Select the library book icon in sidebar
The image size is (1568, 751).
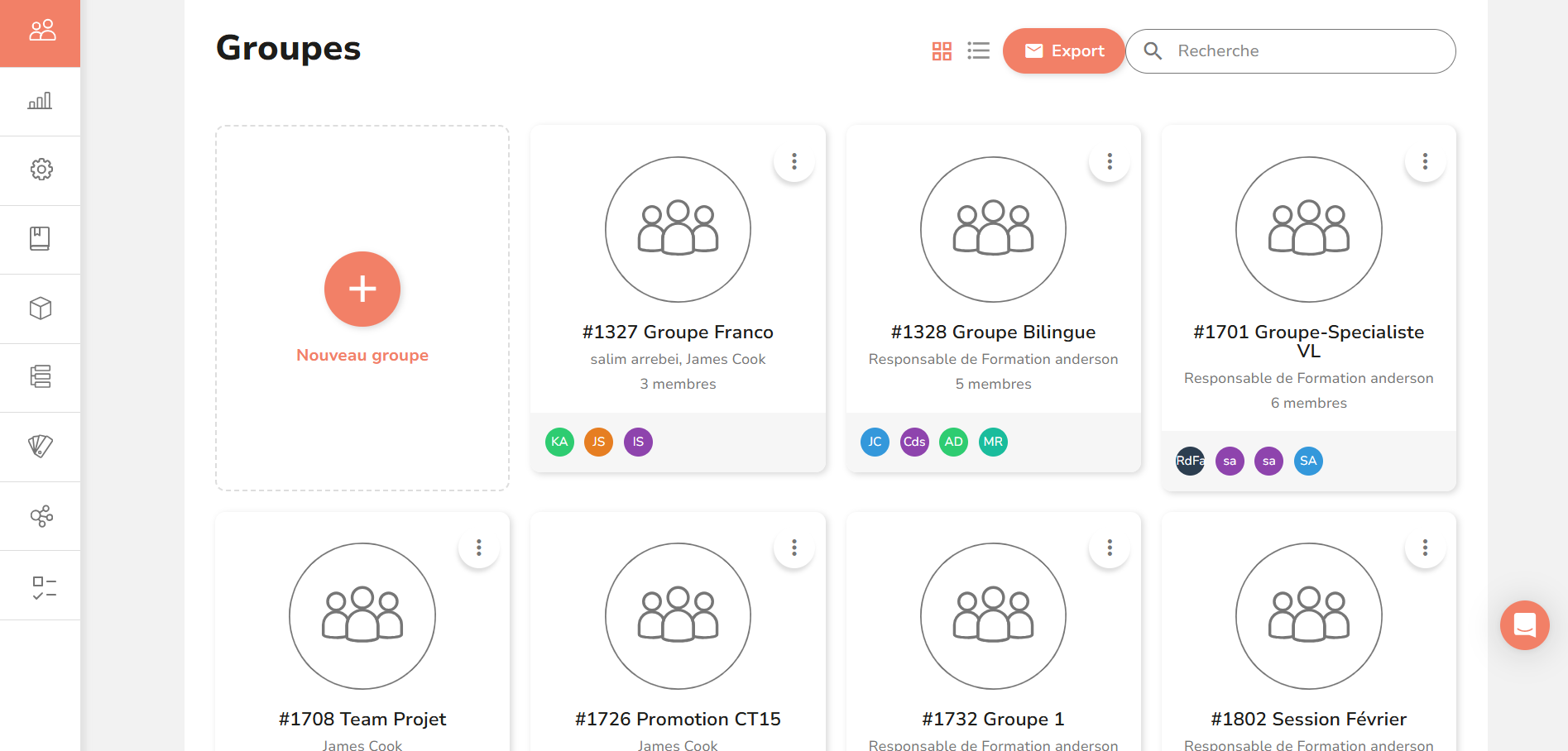(40, 239)
